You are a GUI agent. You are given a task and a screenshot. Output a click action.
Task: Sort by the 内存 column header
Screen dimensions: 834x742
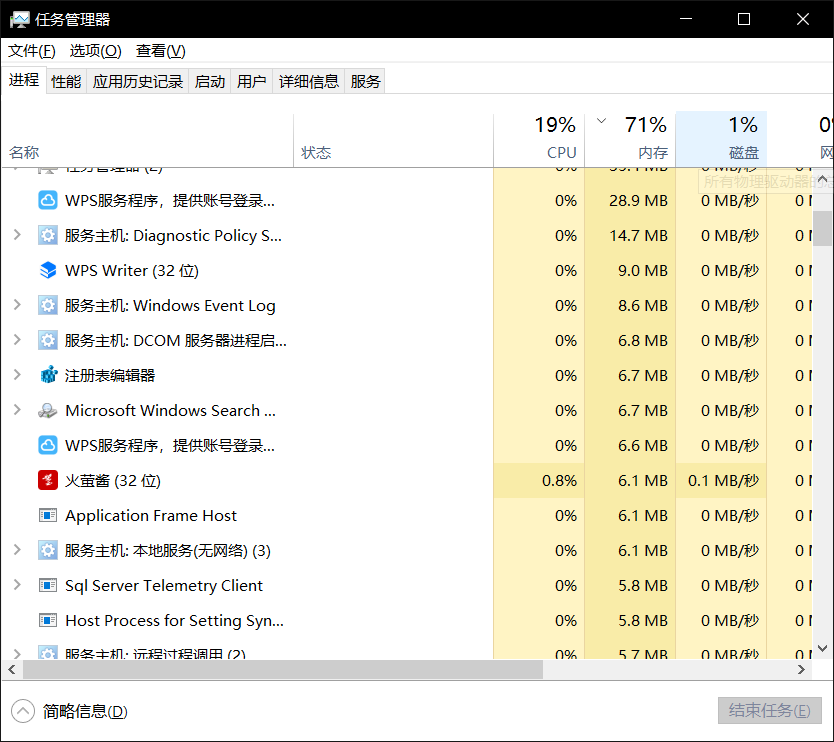point(630,140)
